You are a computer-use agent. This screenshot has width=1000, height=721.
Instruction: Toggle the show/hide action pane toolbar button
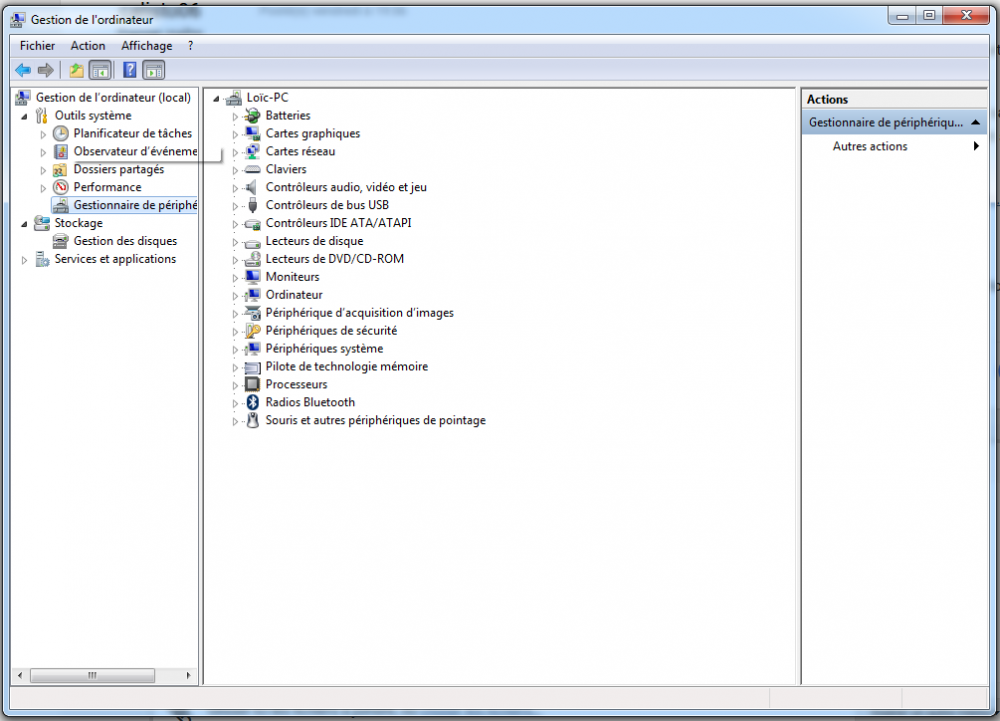pyautogui.click(x=154, y=70)
